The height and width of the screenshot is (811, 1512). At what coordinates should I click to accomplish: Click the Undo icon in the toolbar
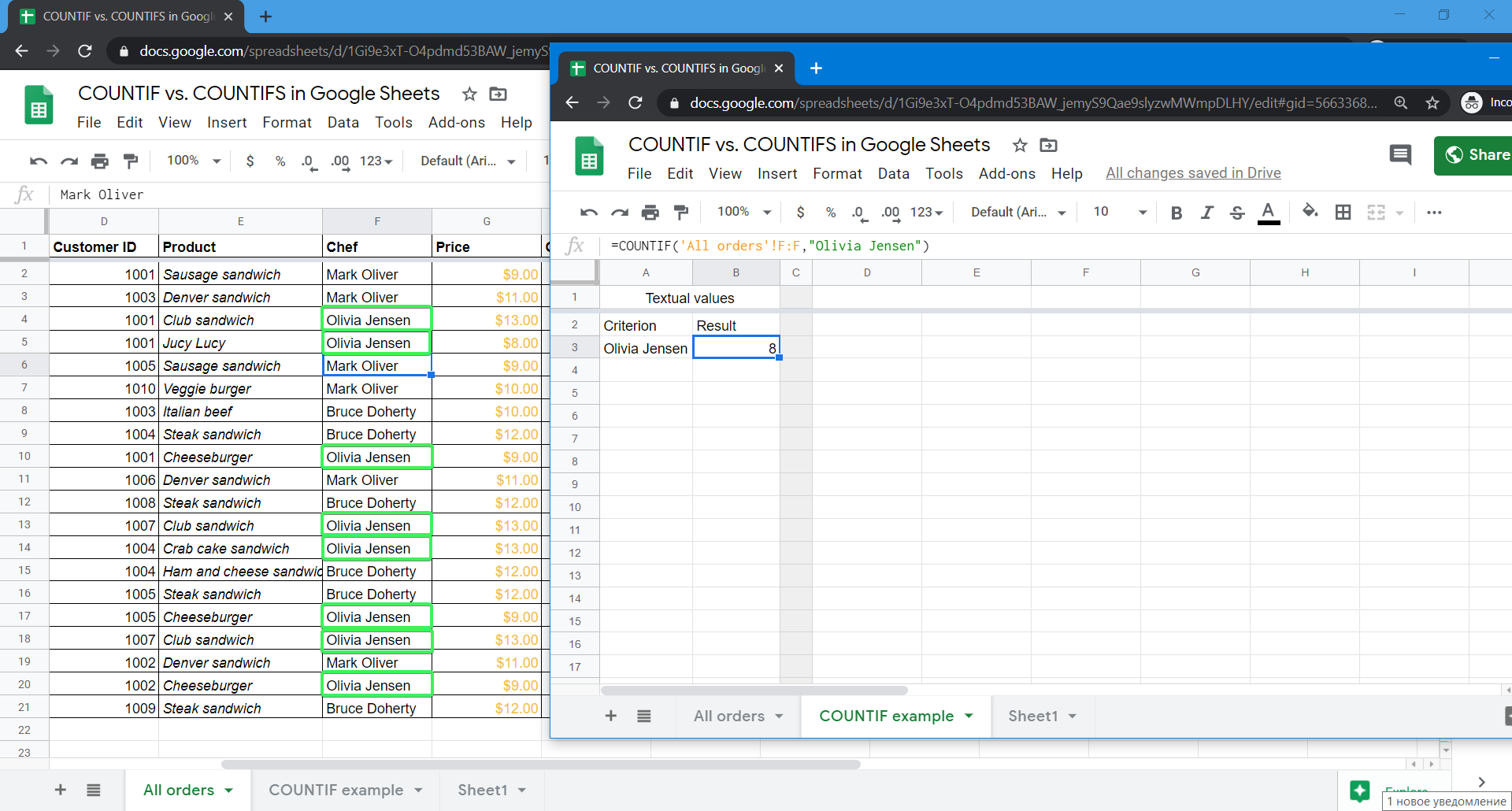[588, 212]
